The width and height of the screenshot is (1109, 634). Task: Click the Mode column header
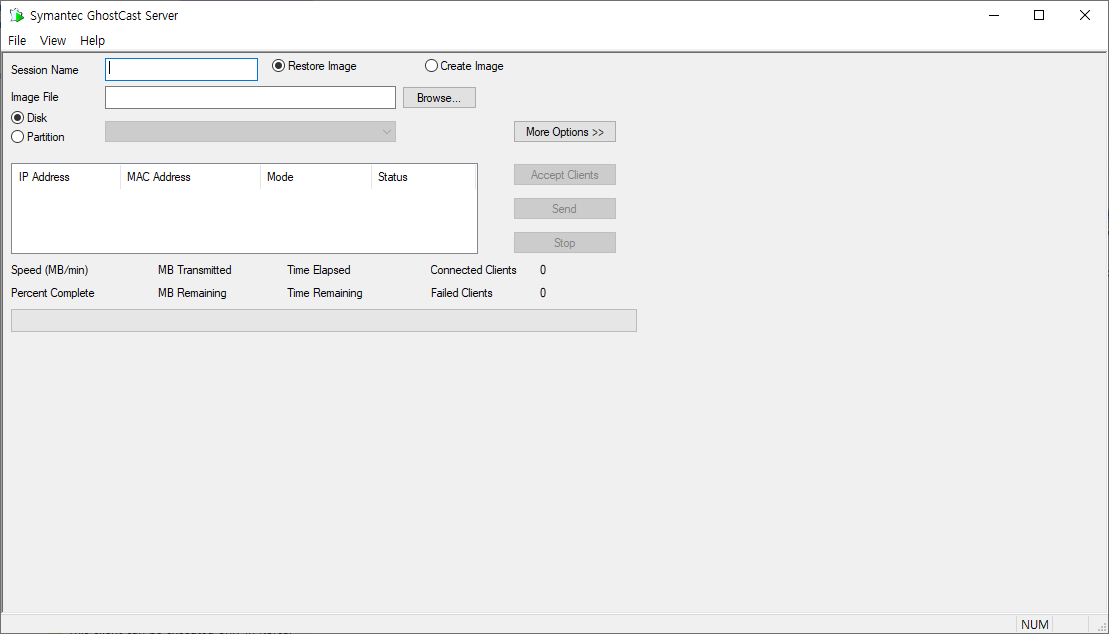coord(315,177)
